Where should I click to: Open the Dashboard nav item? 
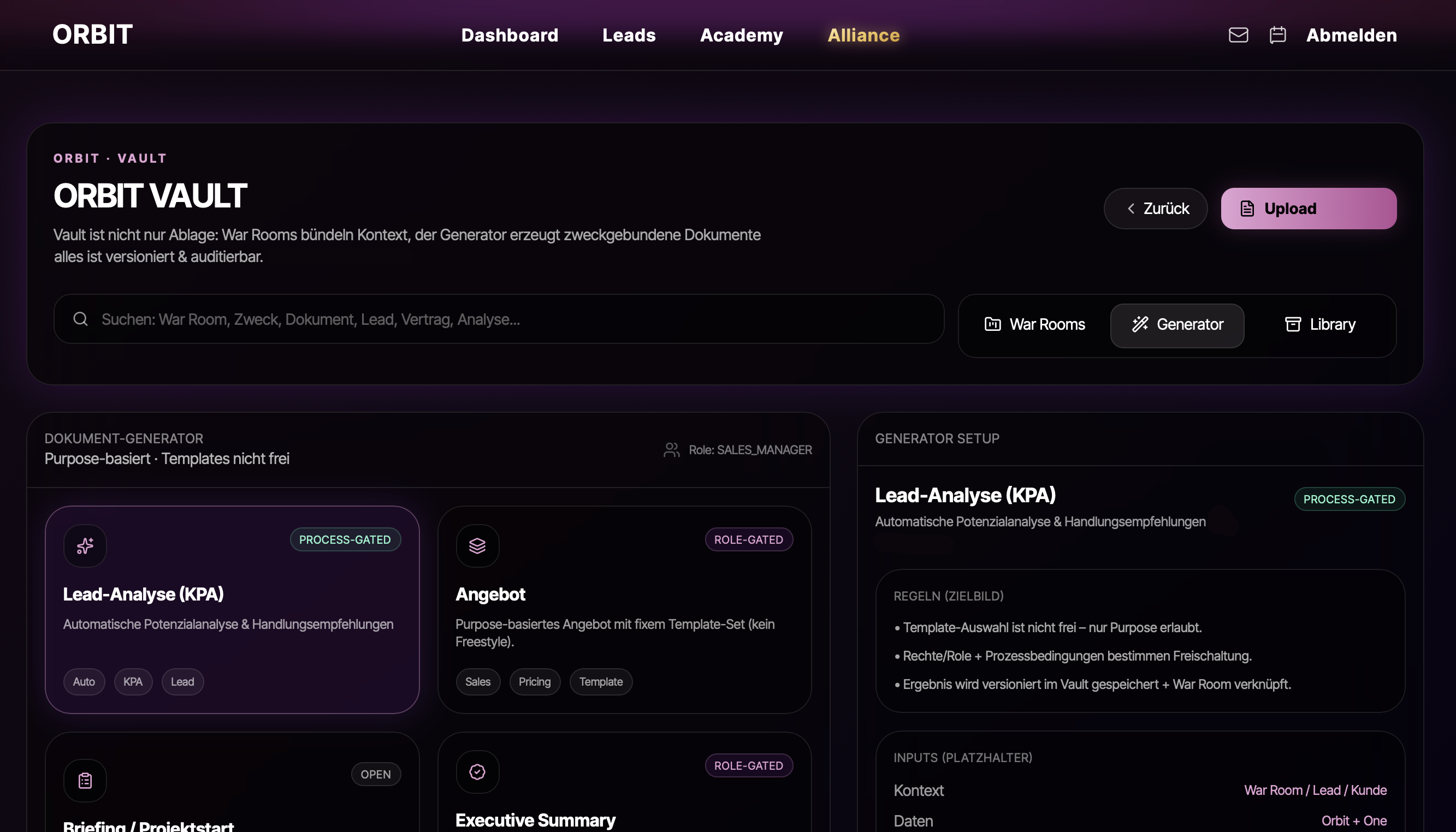[510, 35]
